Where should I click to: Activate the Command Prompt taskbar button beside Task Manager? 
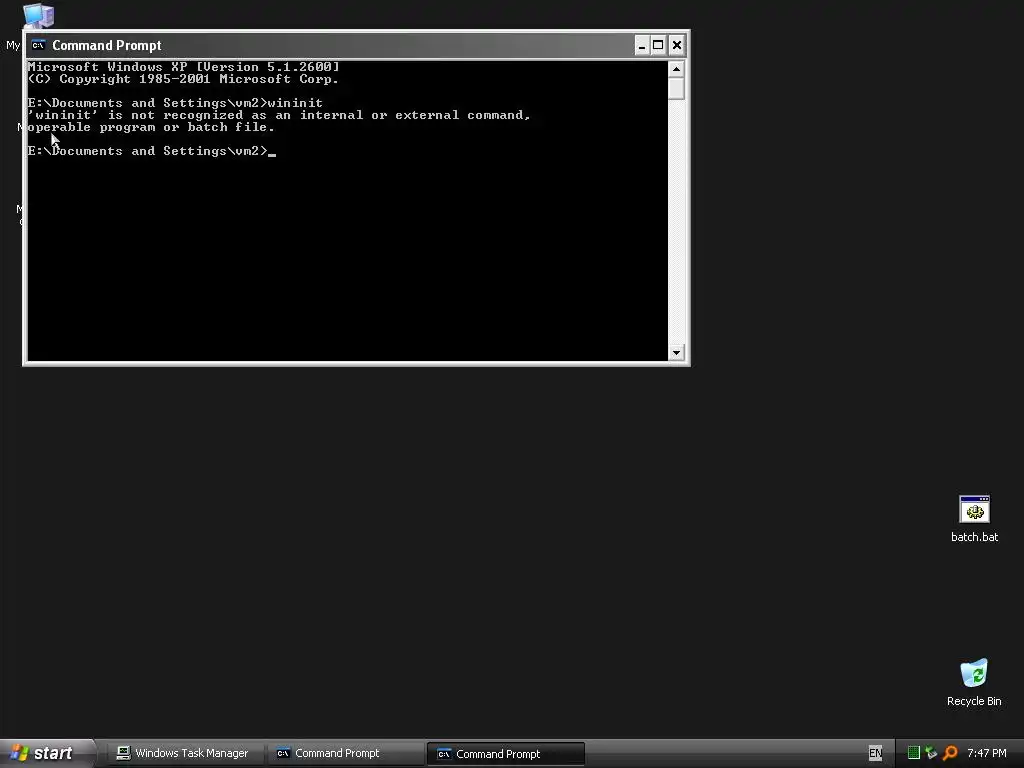pyautogui.click(x=346, y=753)
